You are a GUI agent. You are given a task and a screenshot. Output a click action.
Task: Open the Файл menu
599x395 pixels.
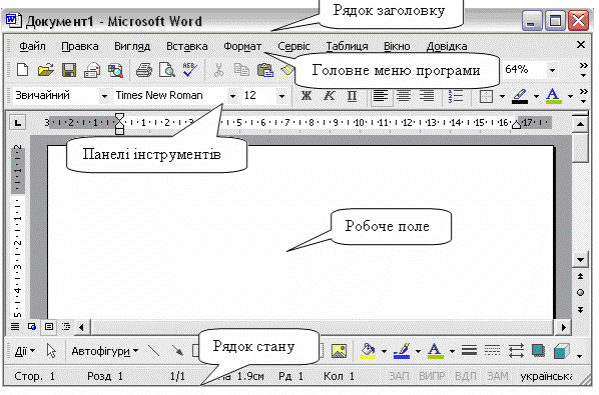(x=32, y=46)
